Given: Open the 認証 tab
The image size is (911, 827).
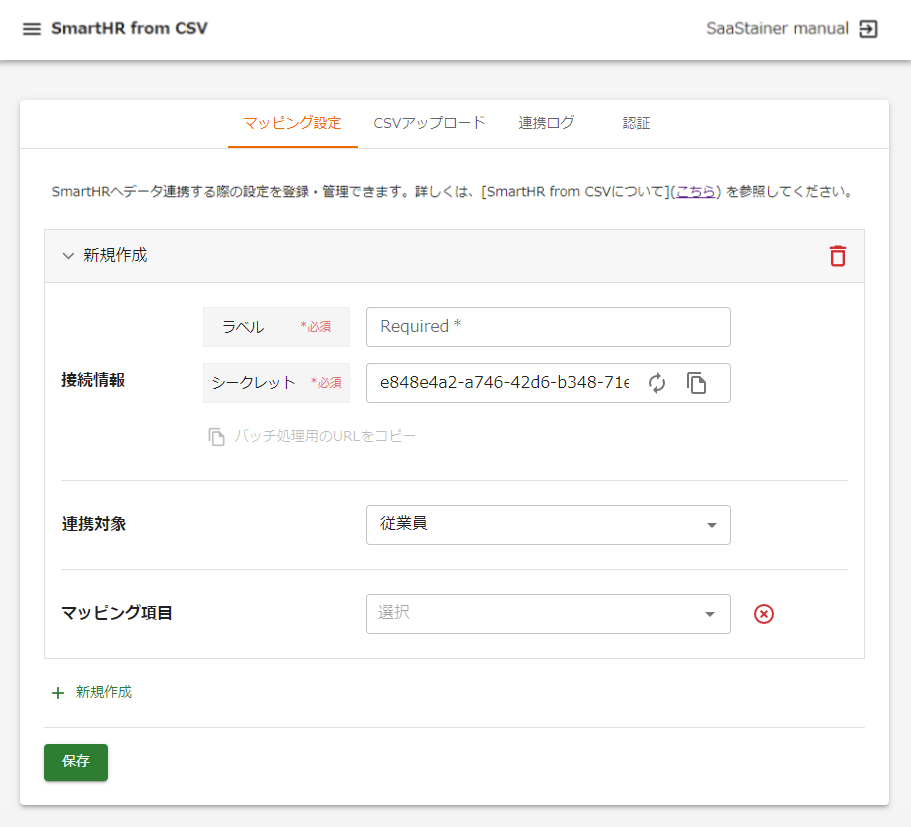Looking at the screenshot, I should point(636,123).
